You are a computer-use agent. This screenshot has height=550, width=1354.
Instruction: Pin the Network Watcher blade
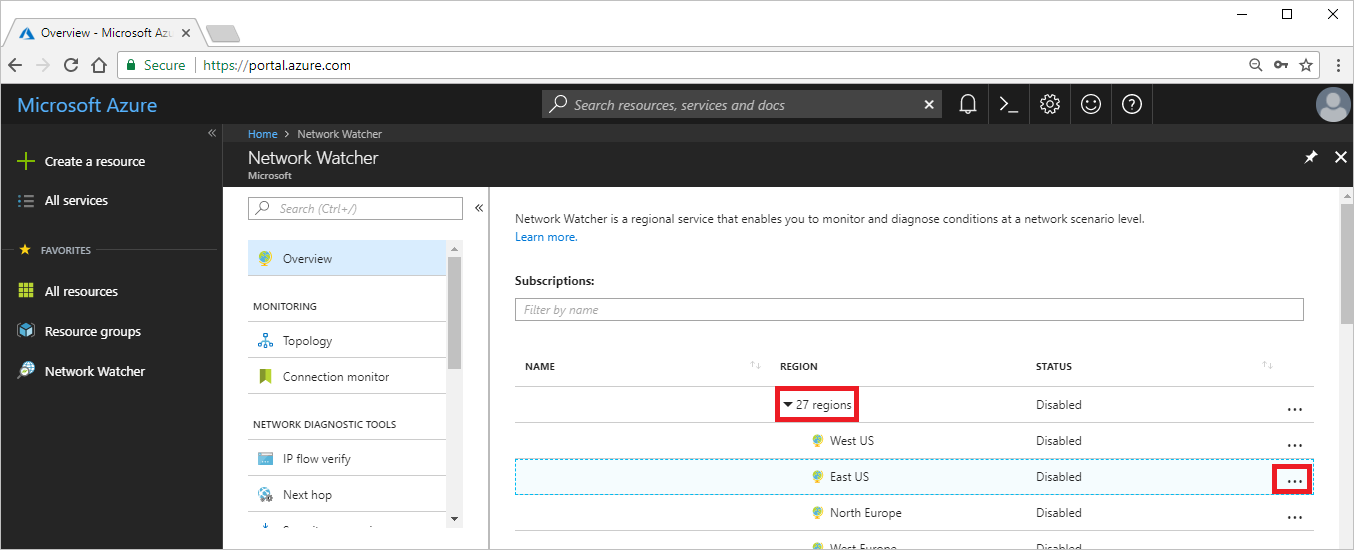pos(1310,157)
